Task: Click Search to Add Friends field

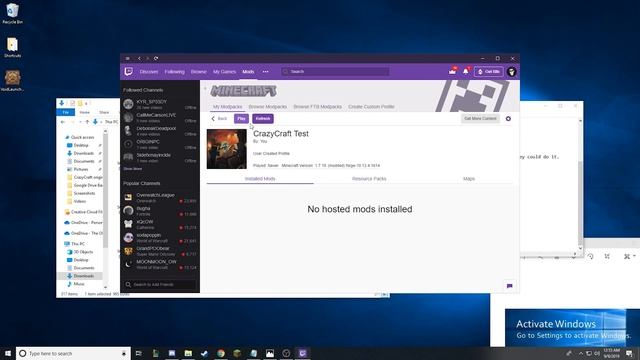Action: click(x=160, y=284)
